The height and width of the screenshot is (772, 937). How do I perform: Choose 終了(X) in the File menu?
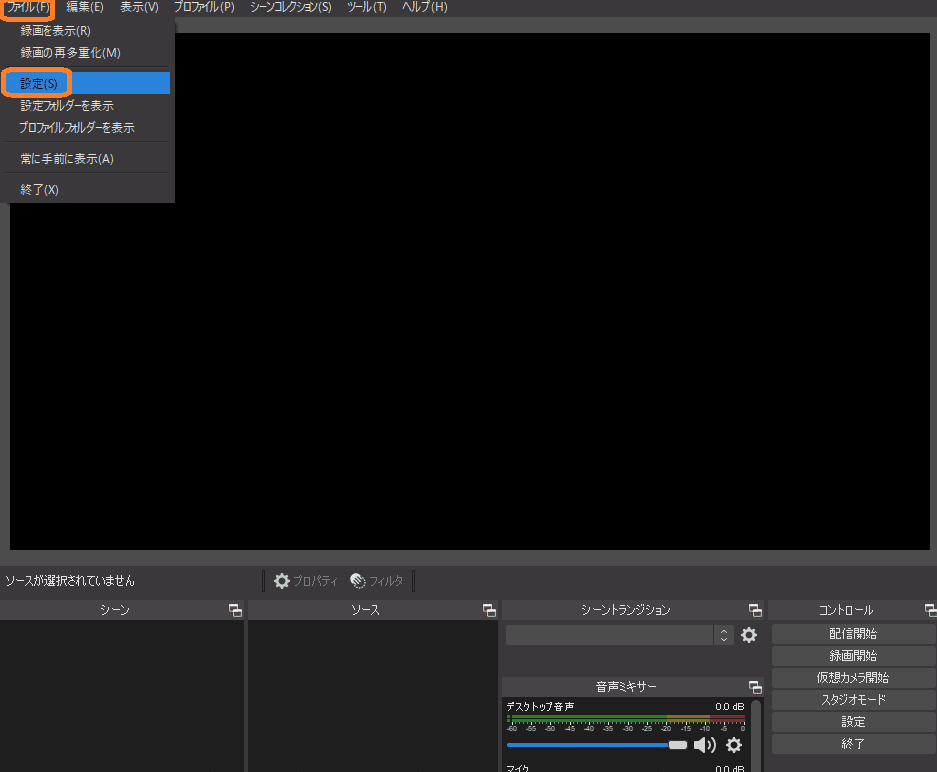tap(87, 189)
